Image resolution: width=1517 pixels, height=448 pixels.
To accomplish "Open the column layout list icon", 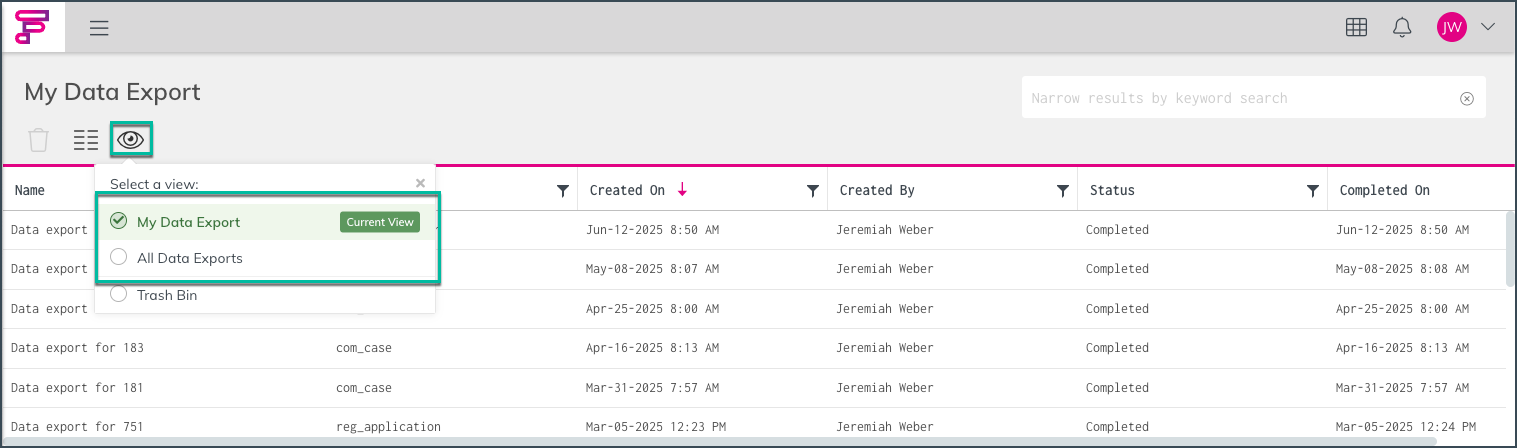I will (86, 140).
